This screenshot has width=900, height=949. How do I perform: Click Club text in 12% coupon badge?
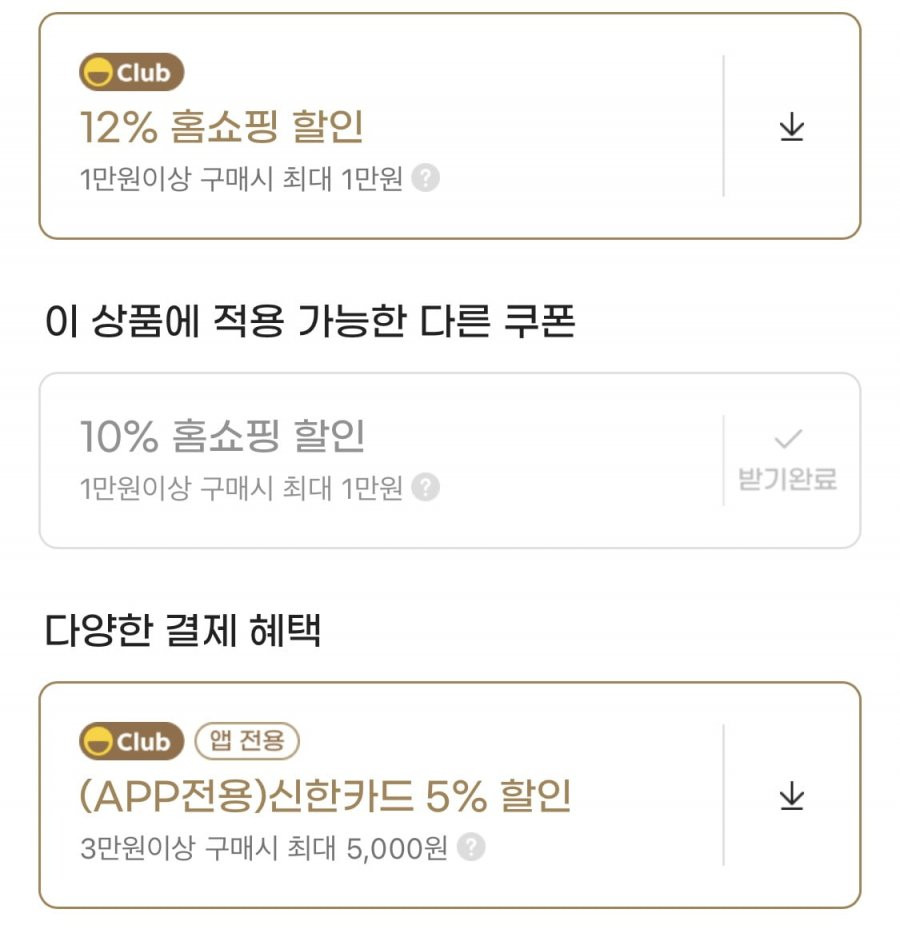point(143,73)
